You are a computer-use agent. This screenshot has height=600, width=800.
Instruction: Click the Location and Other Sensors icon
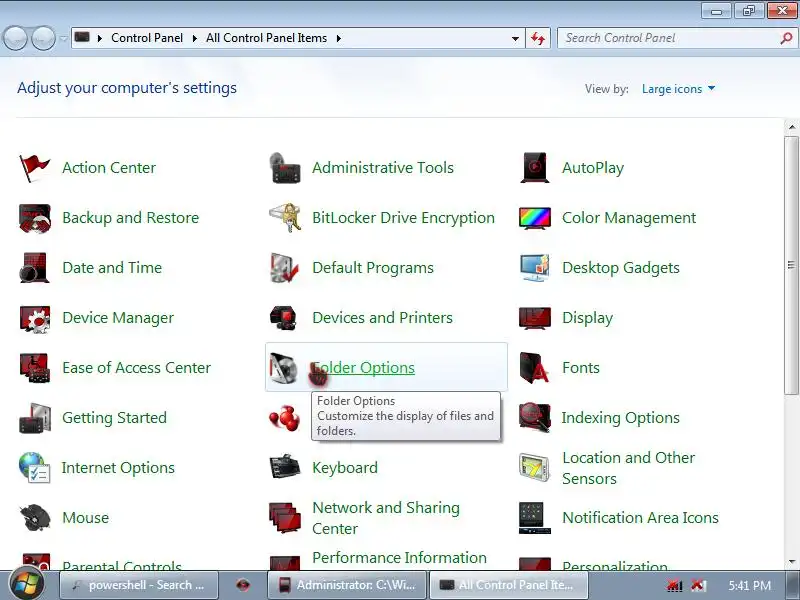pyautogui.click(x=534, y=467)
